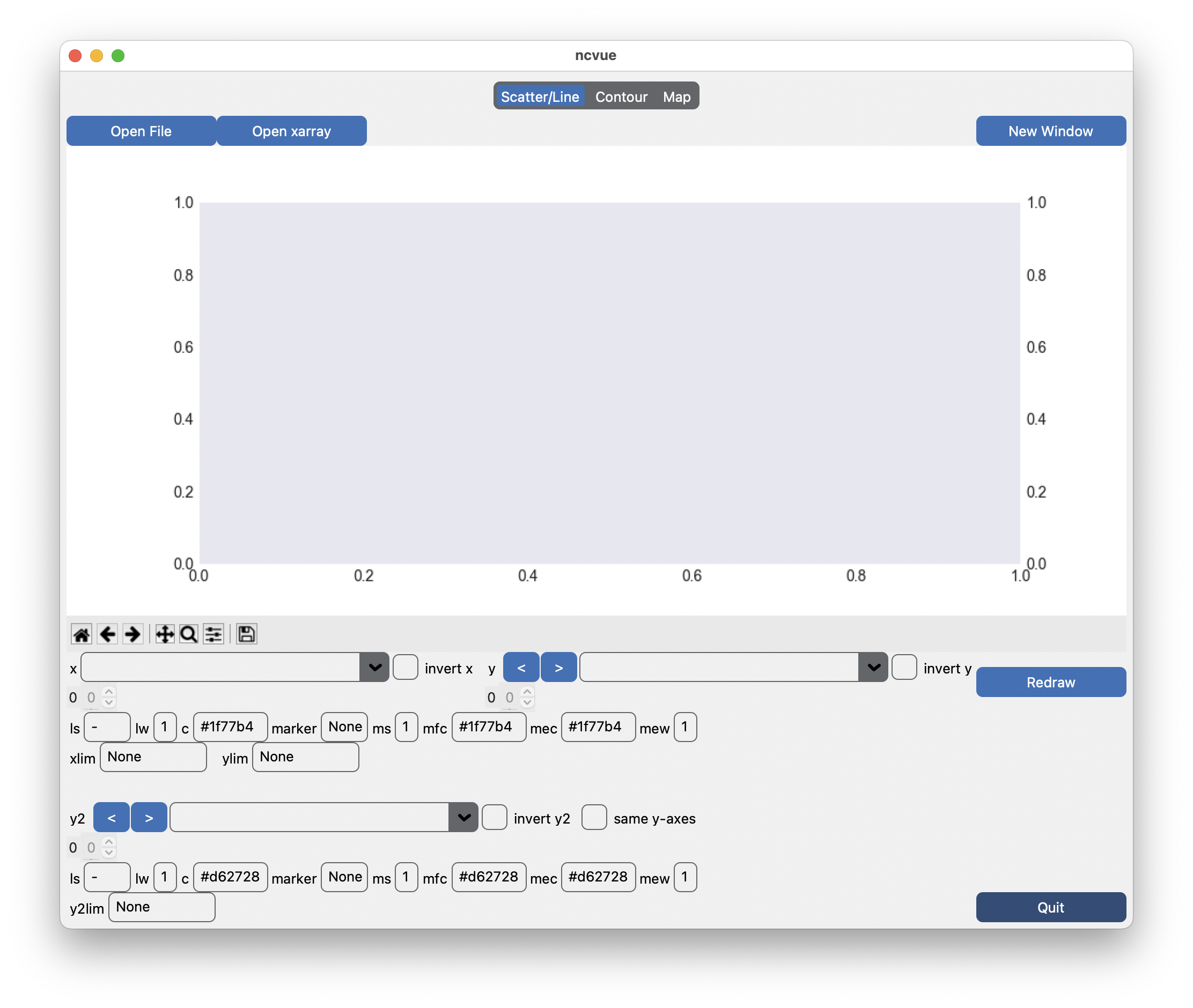Switch to the Map tab

[x=676, y=97]
